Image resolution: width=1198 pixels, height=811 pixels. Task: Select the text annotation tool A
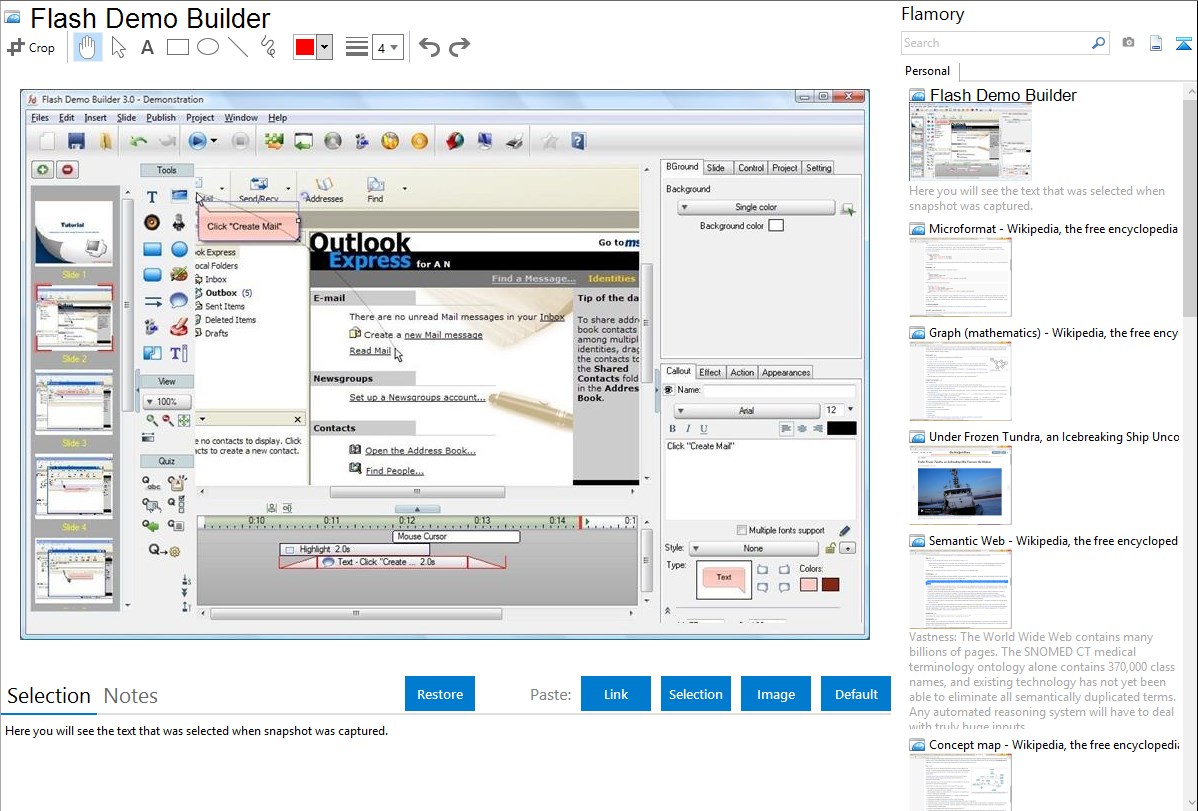click(147, 47)
